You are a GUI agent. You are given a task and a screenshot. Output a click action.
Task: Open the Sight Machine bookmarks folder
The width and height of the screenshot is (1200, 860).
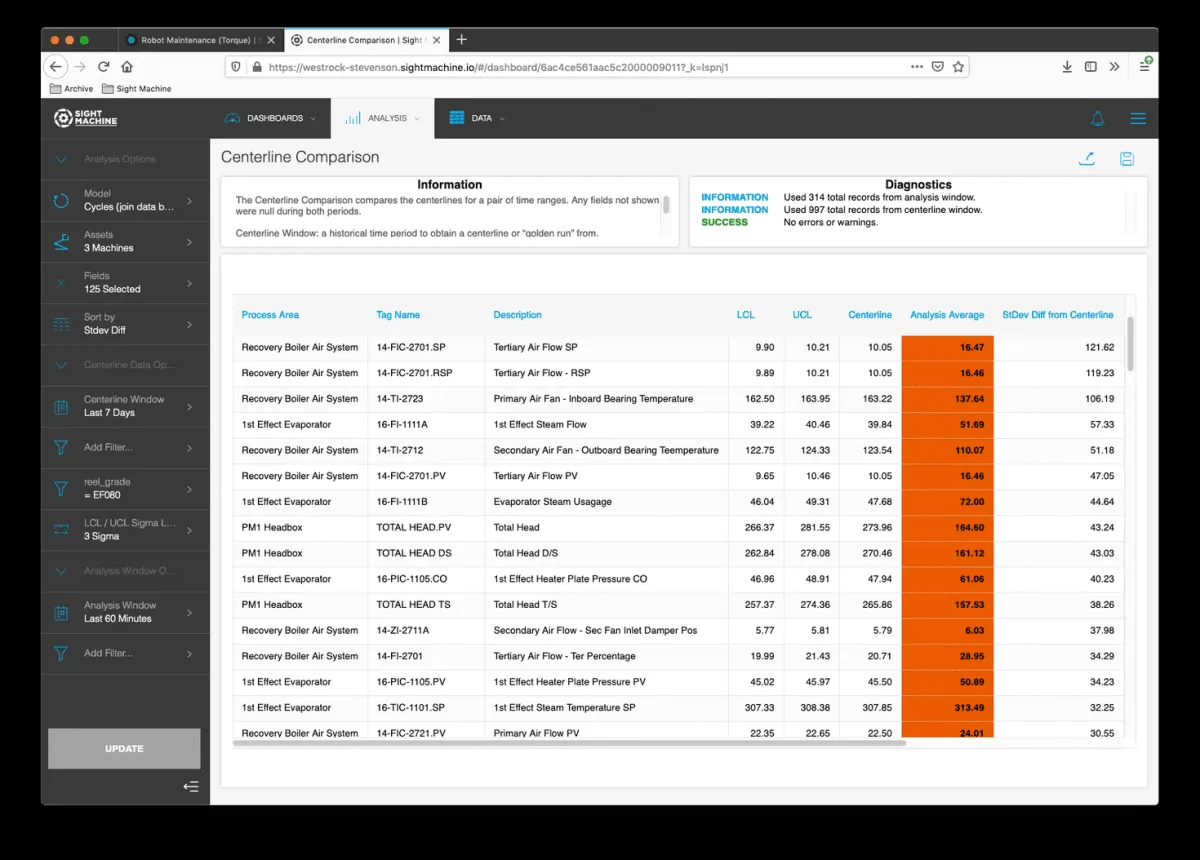[x=137, y=89]
